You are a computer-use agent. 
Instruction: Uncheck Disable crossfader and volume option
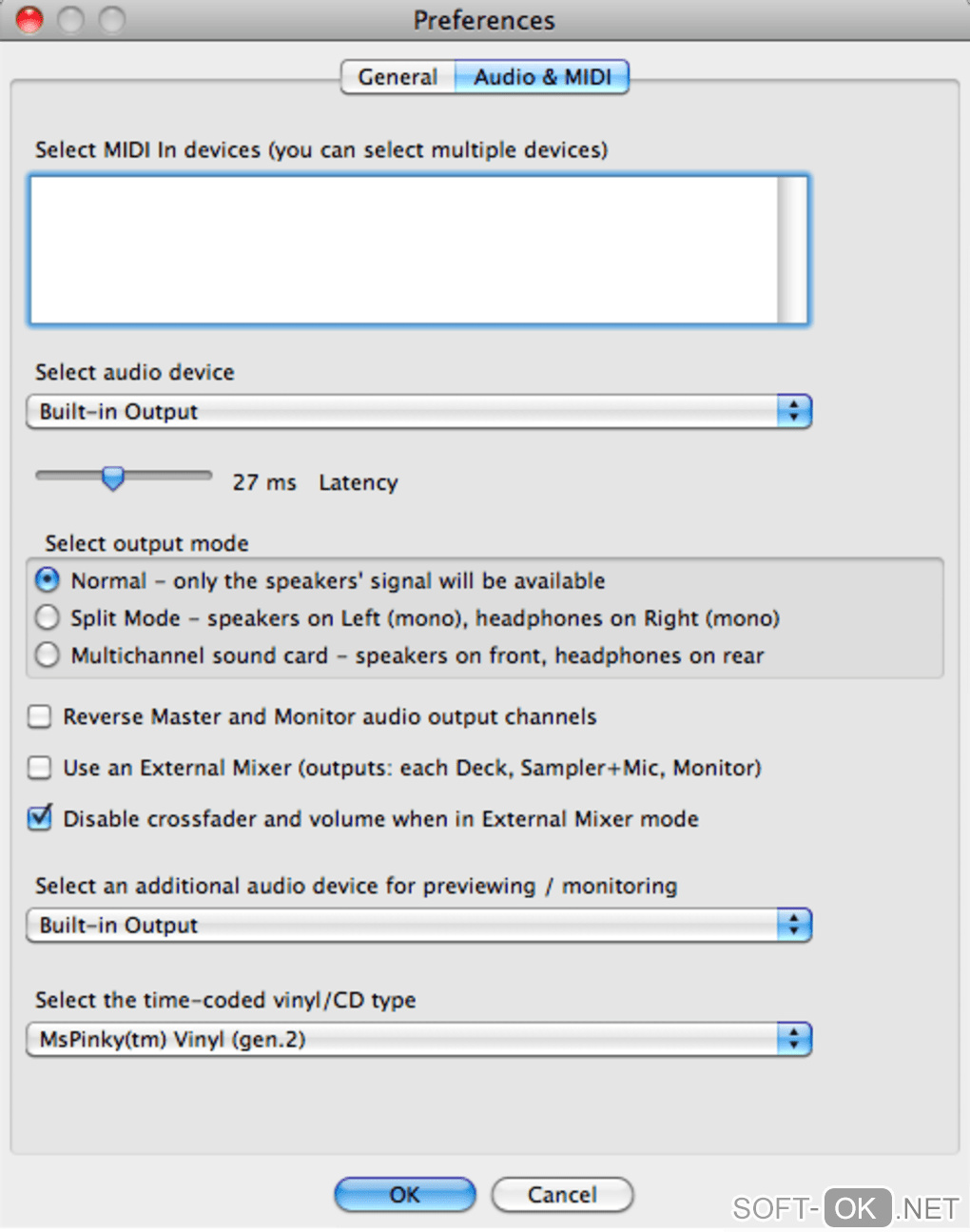point(40,818)
